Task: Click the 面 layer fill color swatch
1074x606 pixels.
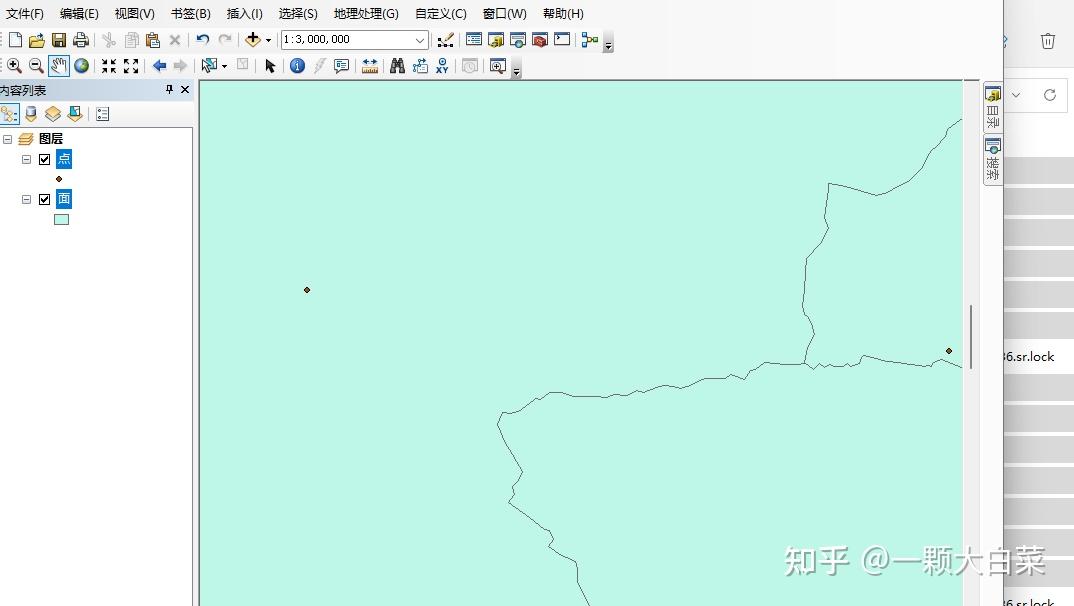Action: [x=61, y=218]
